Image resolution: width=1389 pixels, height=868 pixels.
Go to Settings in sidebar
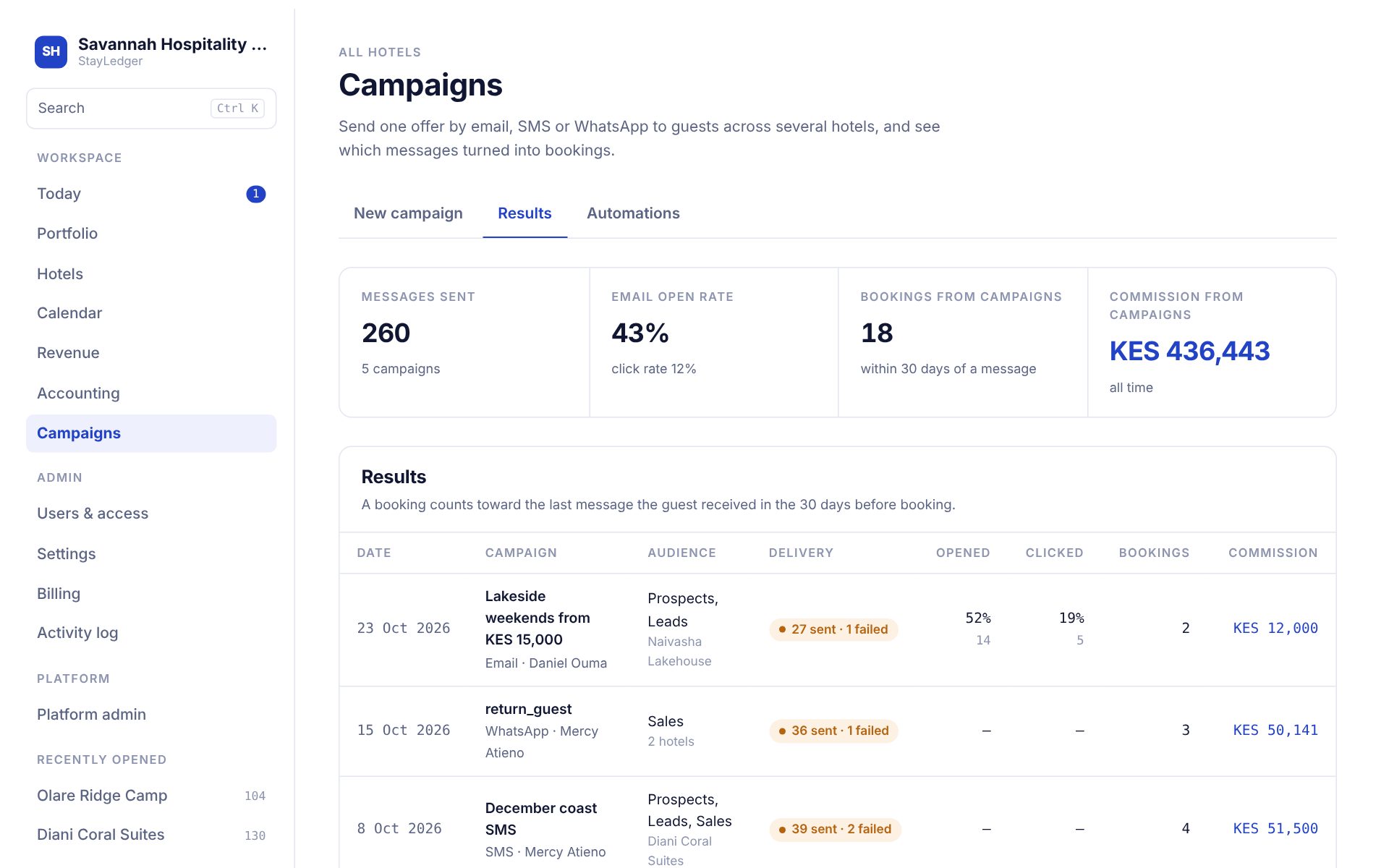click(151, 554)
